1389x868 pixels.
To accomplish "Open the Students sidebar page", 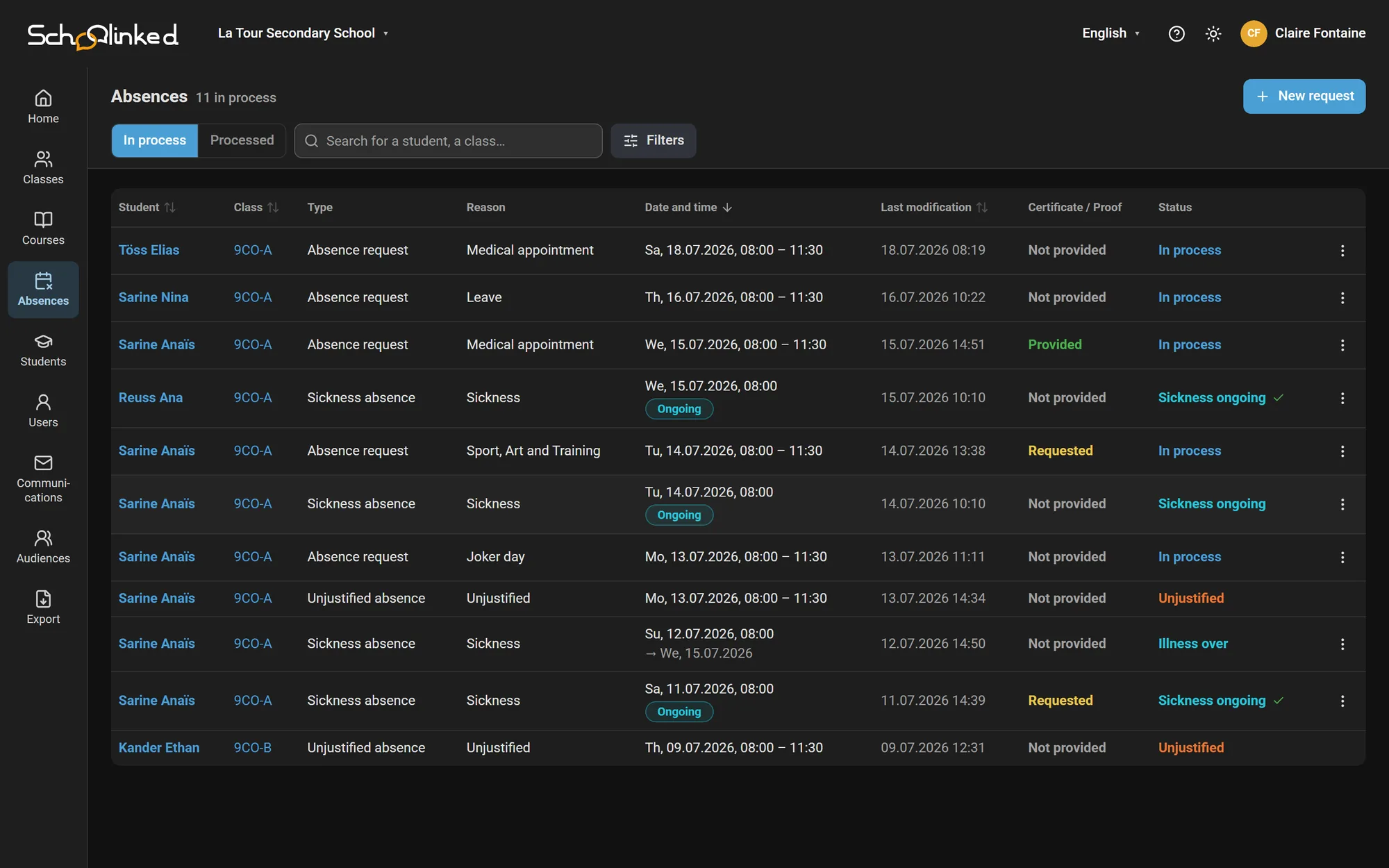I will click(x=43, y=350).
